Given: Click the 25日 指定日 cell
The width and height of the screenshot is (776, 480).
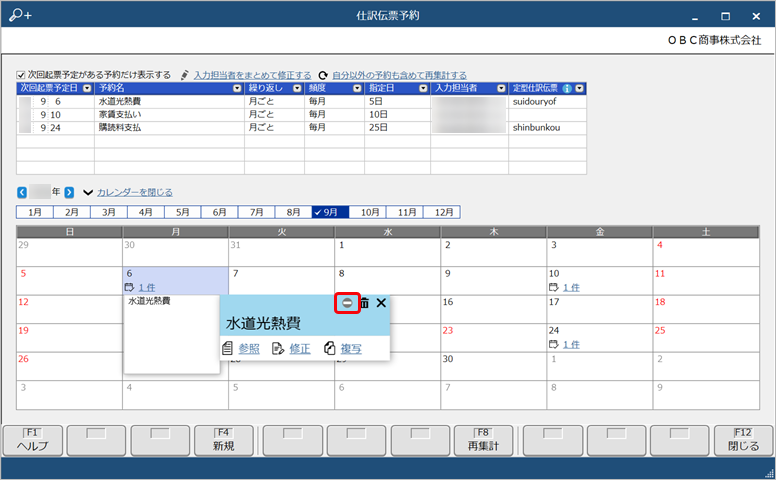Looking at the screenshot, I should pos(397,128).
